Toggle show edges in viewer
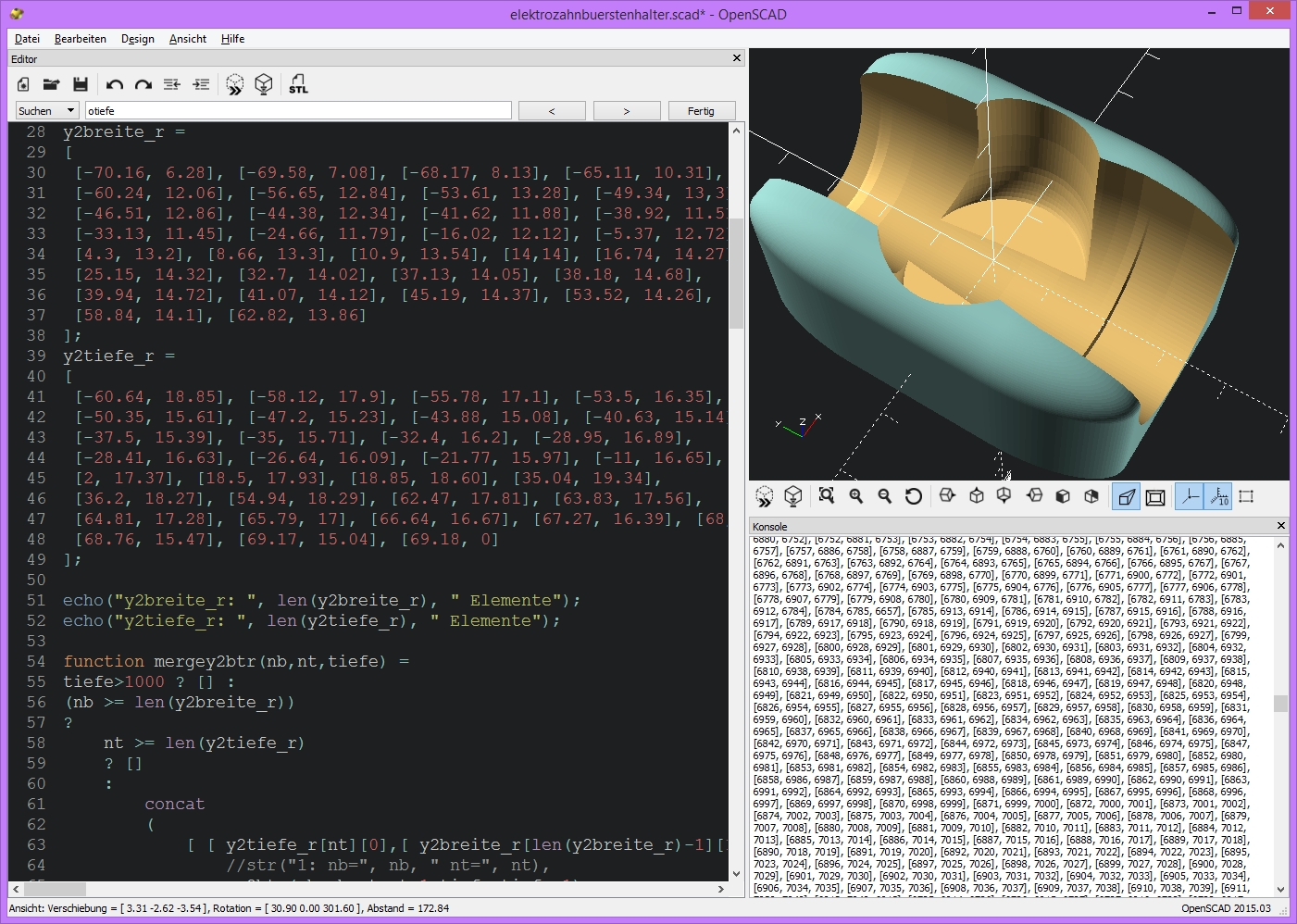The width and height of the screenshot is (1297, 924). pos(1246,497)
